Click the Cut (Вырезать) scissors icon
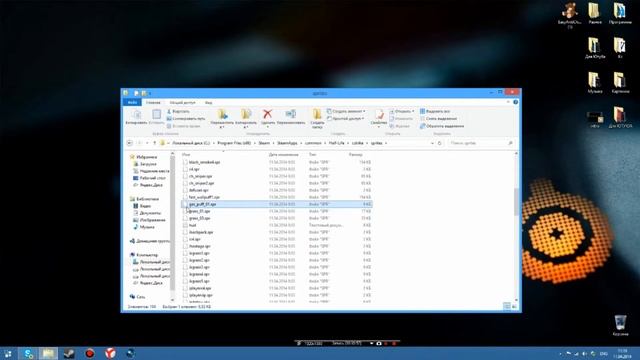 169,111
